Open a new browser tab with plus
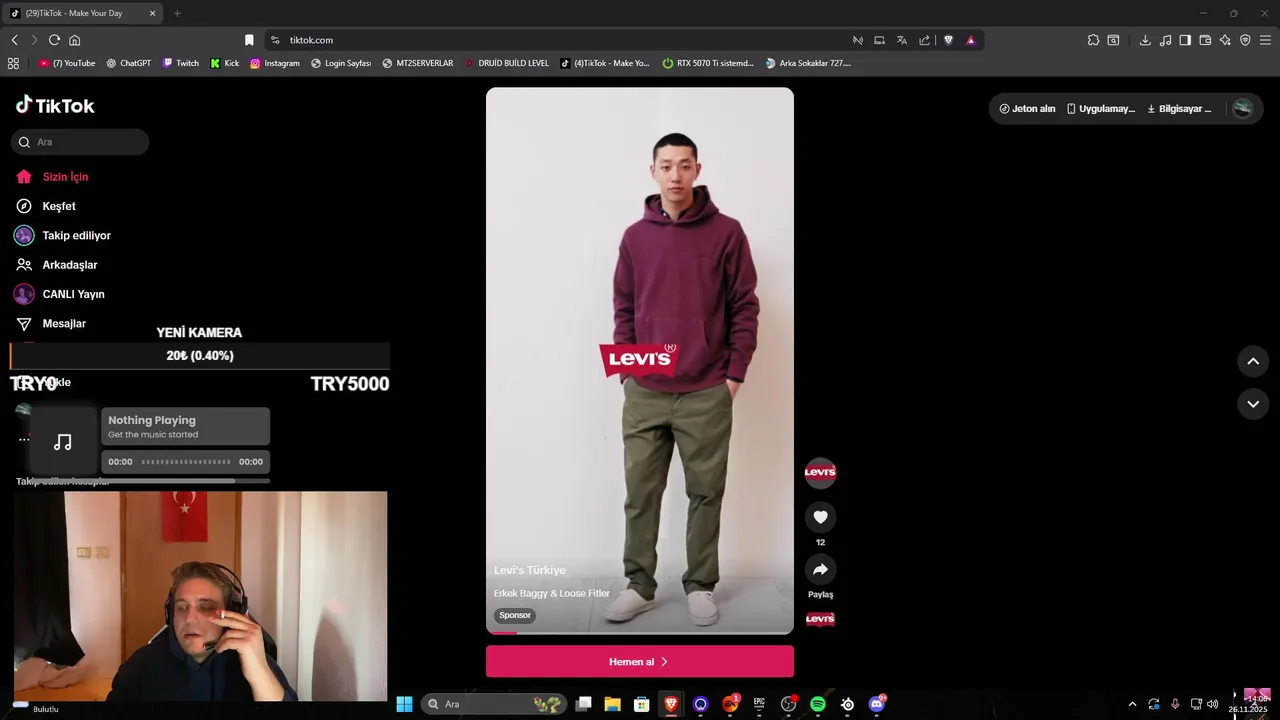1280x720 pixels. point(177,13)
